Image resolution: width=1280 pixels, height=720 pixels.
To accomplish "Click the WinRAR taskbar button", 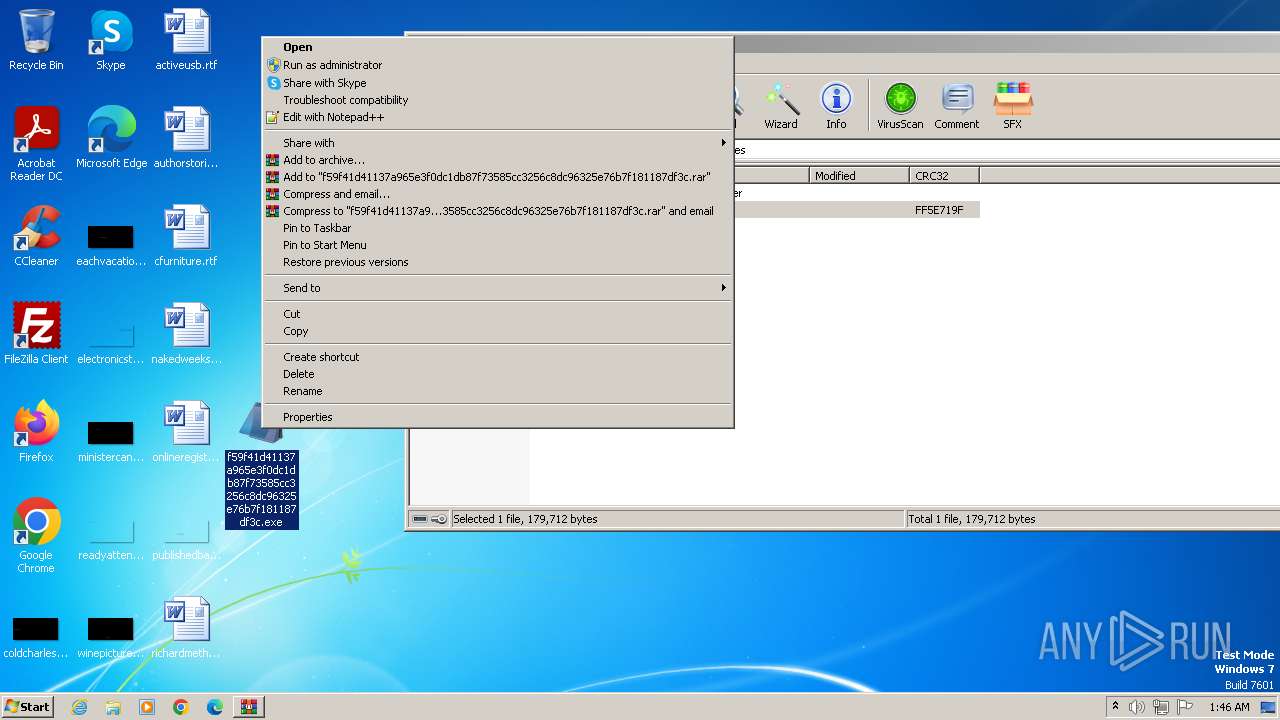I will tap(248, 707).
